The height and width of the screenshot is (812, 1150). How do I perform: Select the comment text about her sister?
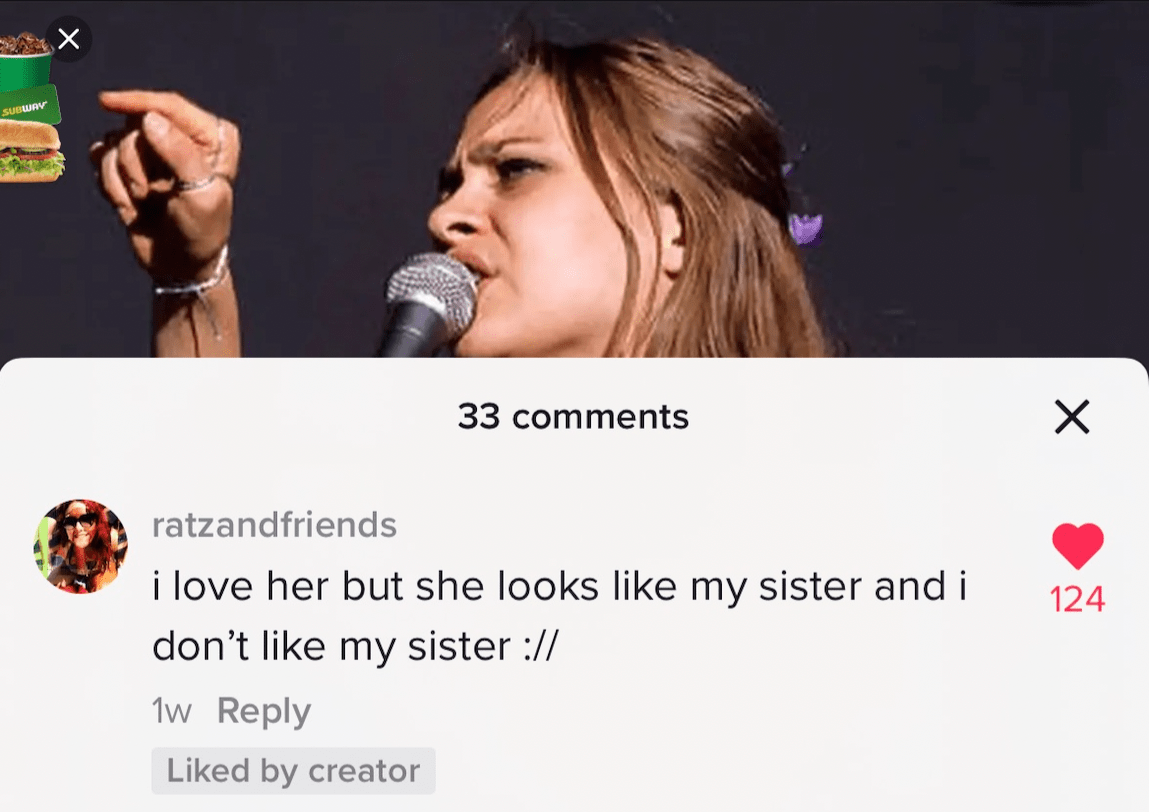pyautogui.click(x=558, y=616)
